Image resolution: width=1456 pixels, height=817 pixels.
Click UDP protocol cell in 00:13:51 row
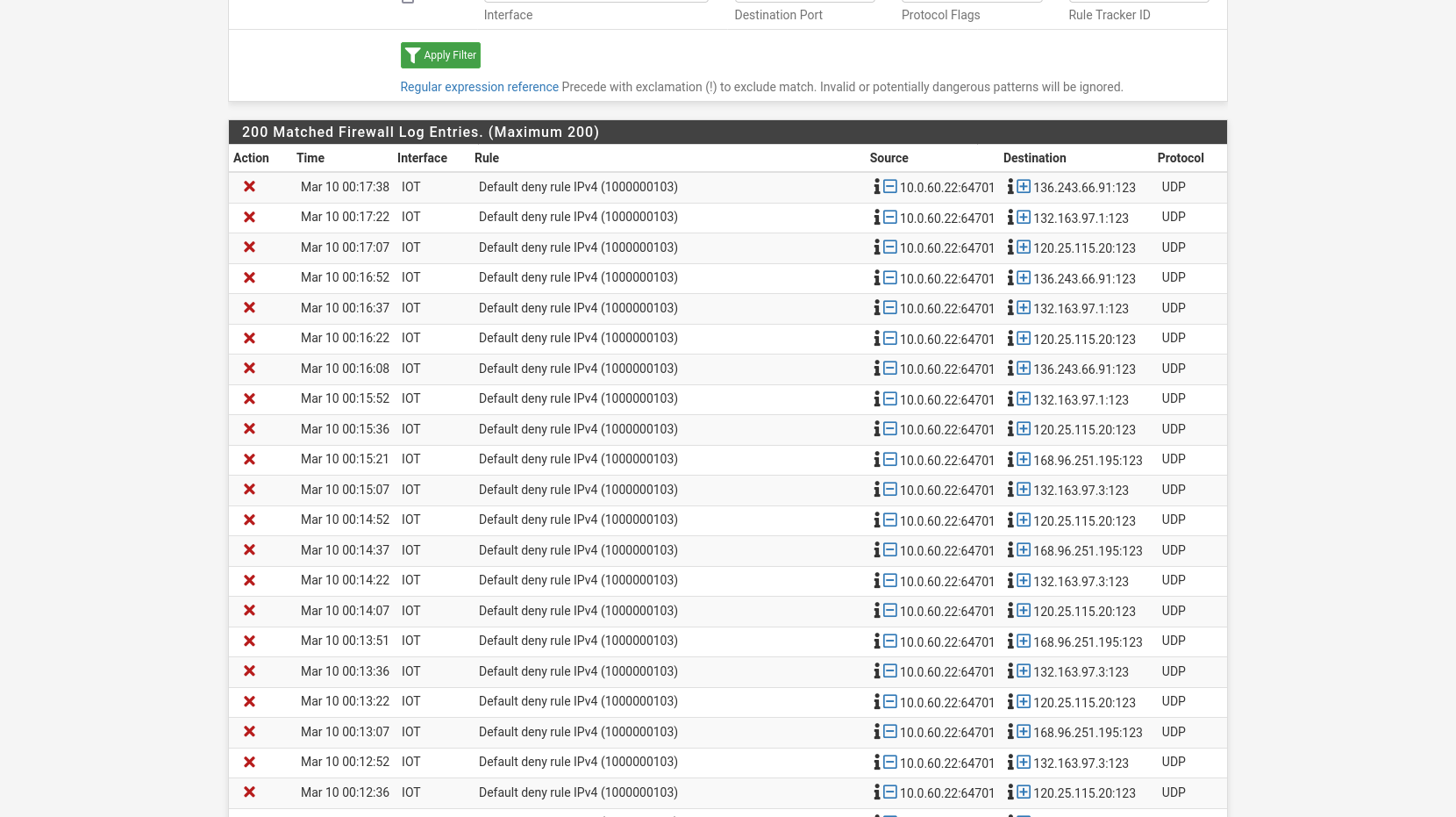tap(1174, 641)
